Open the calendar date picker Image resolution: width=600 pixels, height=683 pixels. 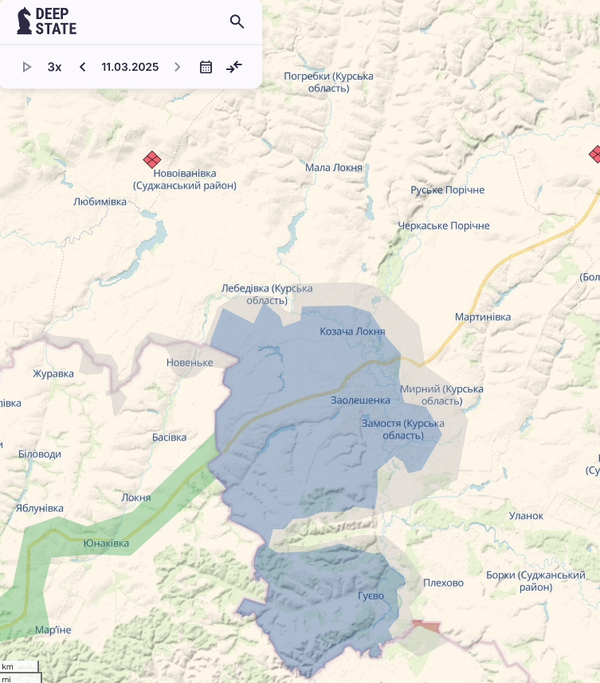coord(206,67)
